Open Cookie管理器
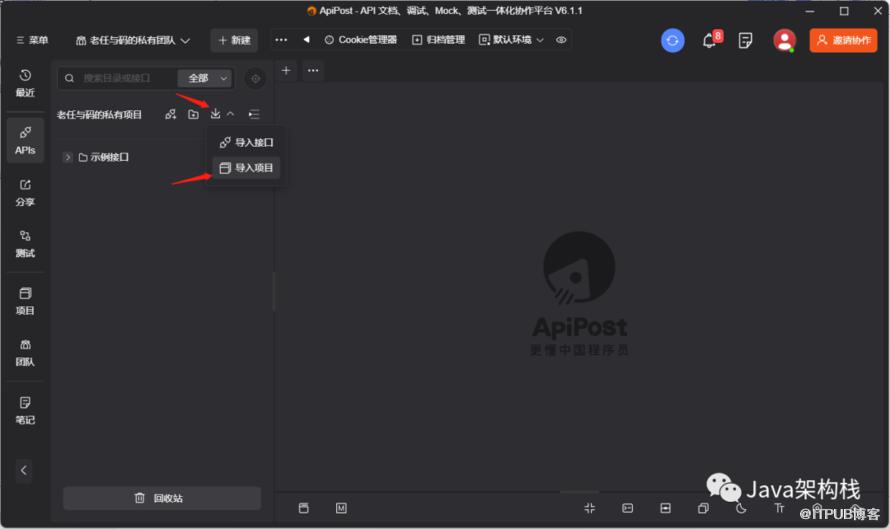Viewport: 890px width, 529px height. 361,40
